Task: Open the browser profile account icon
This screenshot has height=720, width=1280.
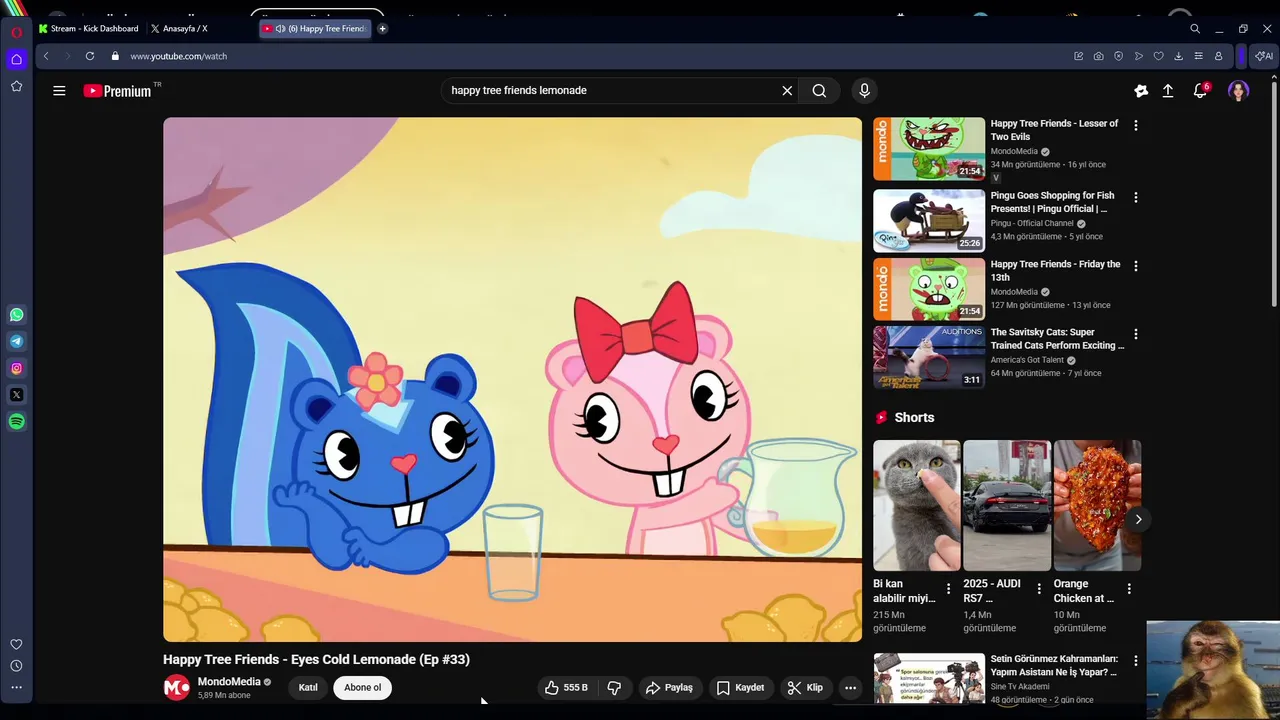Action: click(x=1218, y=56)
